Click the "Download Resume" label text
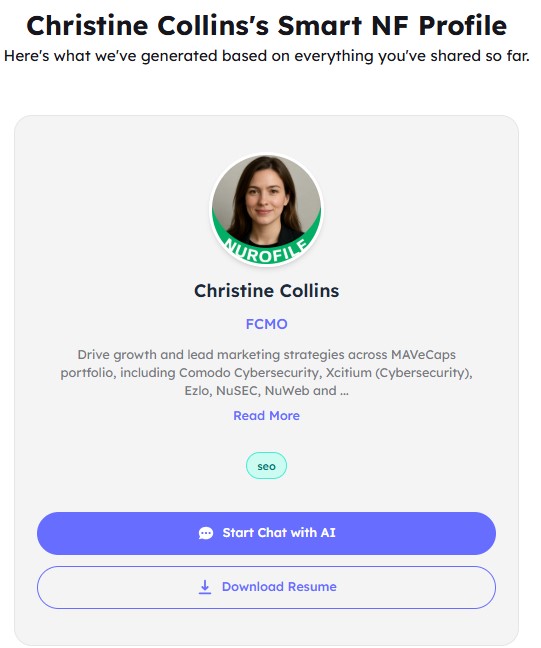 coord(279,587)
